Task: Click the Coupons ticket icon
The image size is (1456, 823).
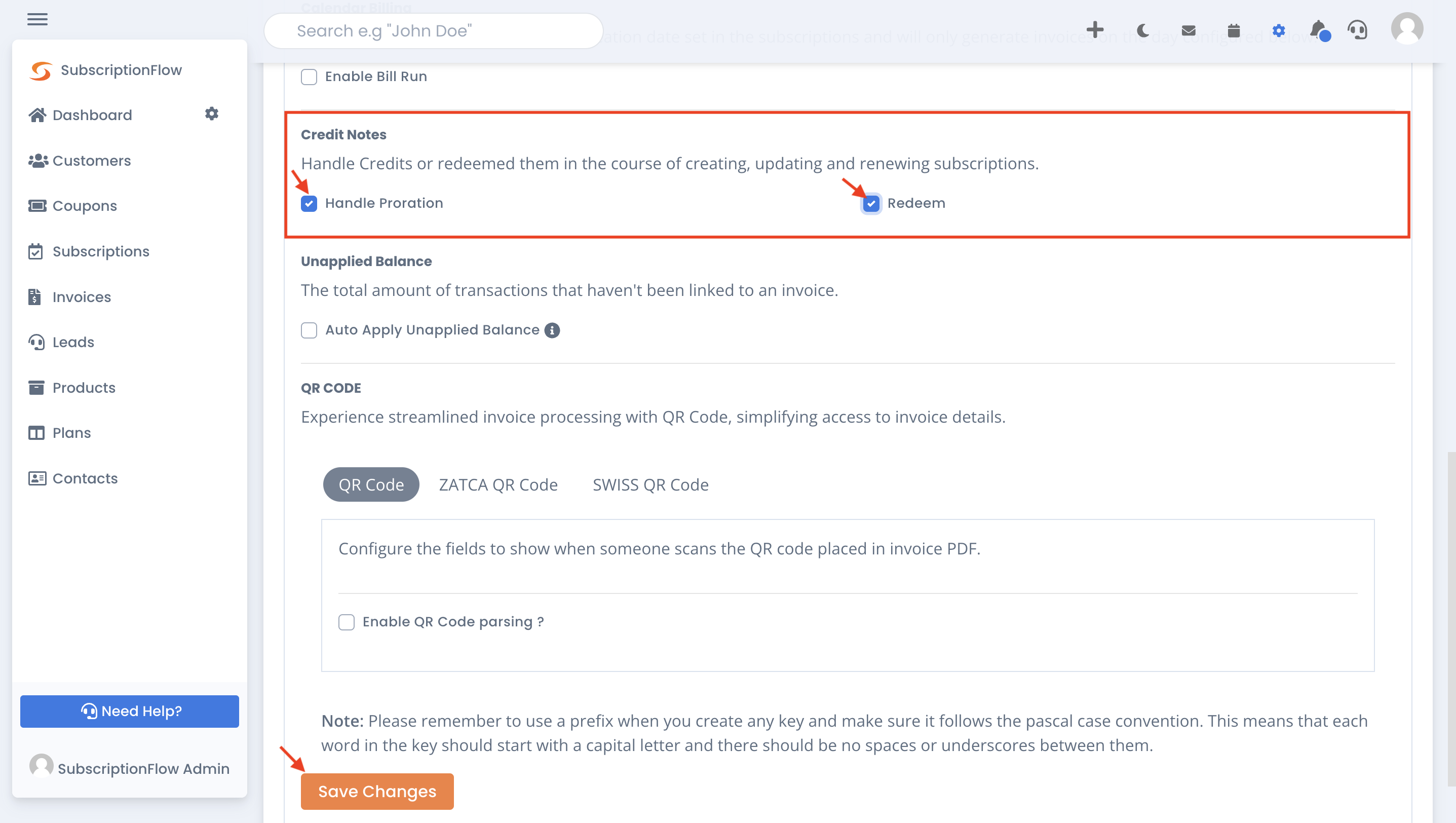Action: click(37, 206)
